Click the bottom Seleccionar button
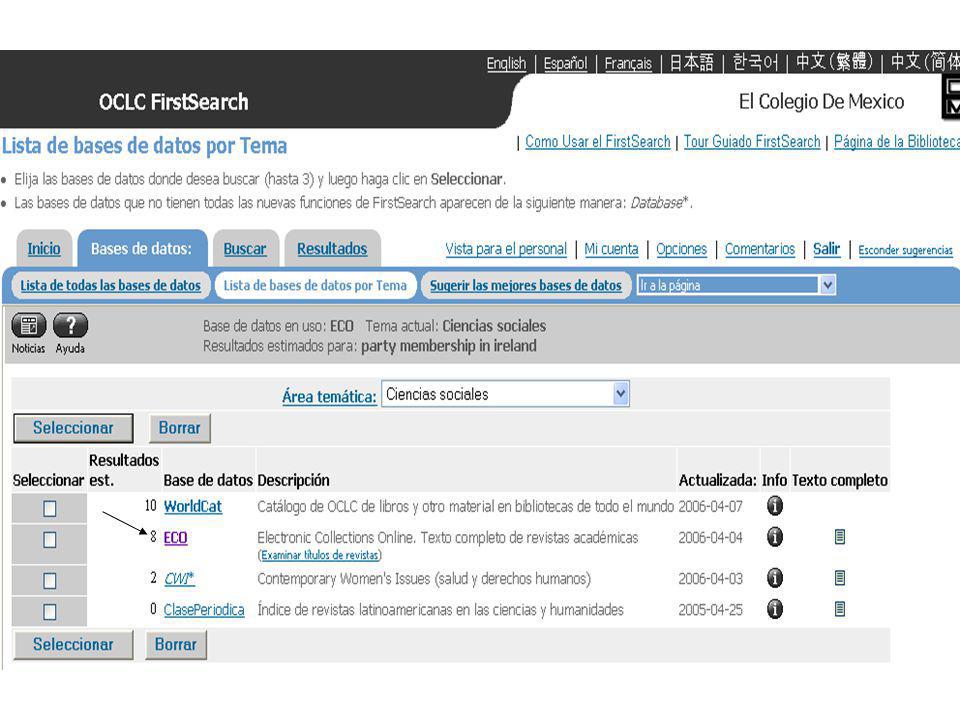Screen dimensions: 960x720 73,645
